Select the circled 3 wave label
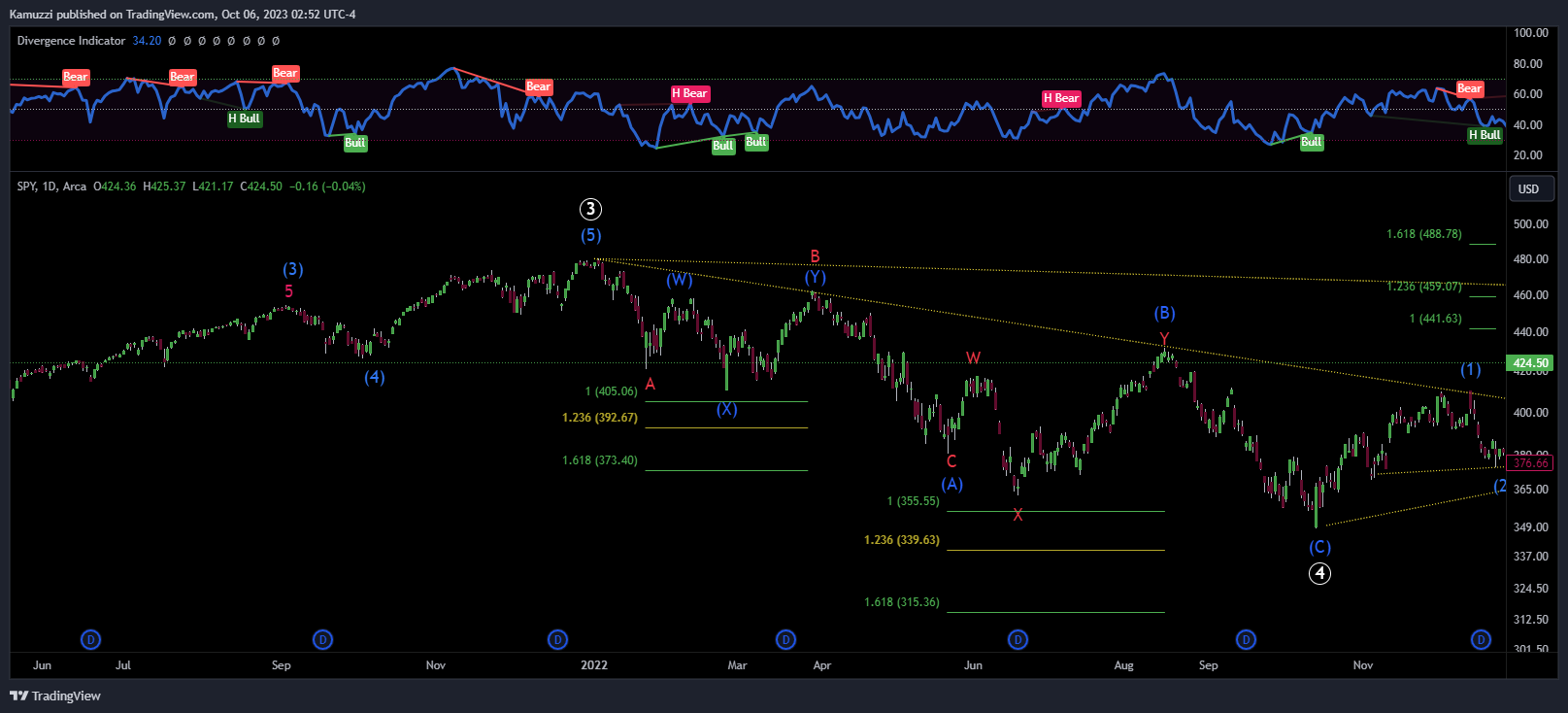Image resolution: width=1568 pixels, height=713 pixels. pos(590,209)
